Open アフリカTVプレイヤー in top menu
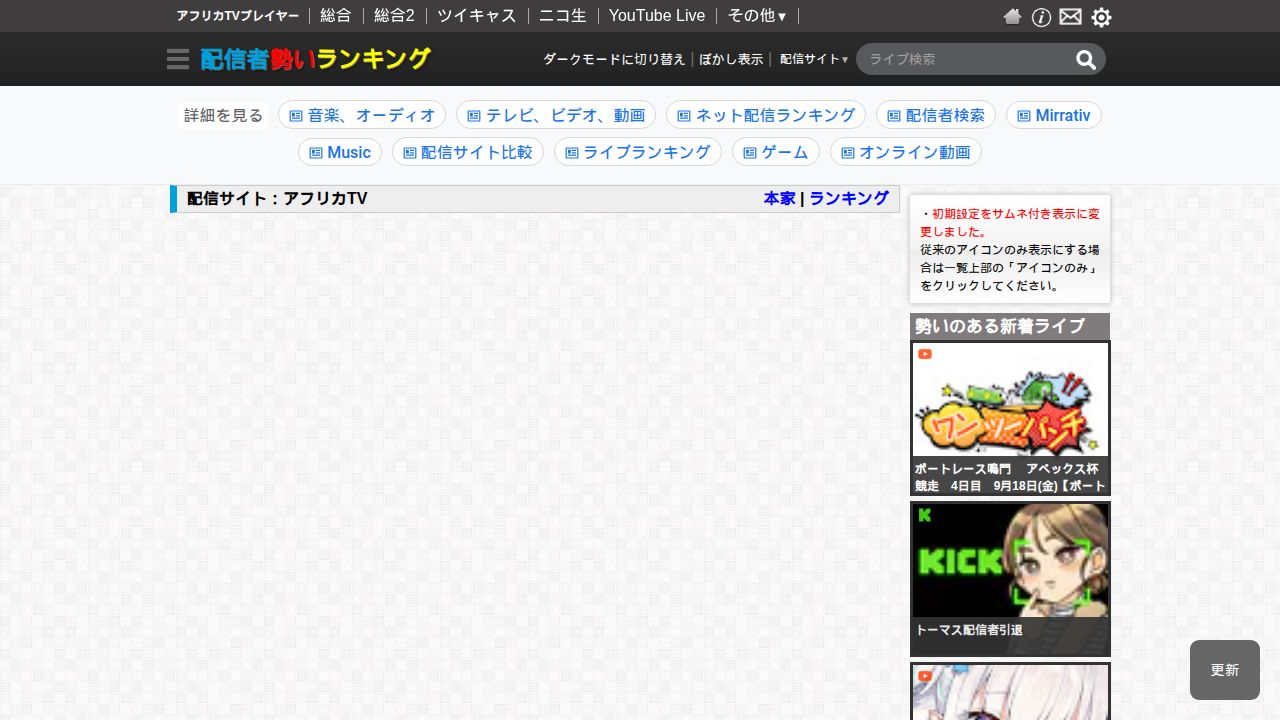 coord(238,16)
